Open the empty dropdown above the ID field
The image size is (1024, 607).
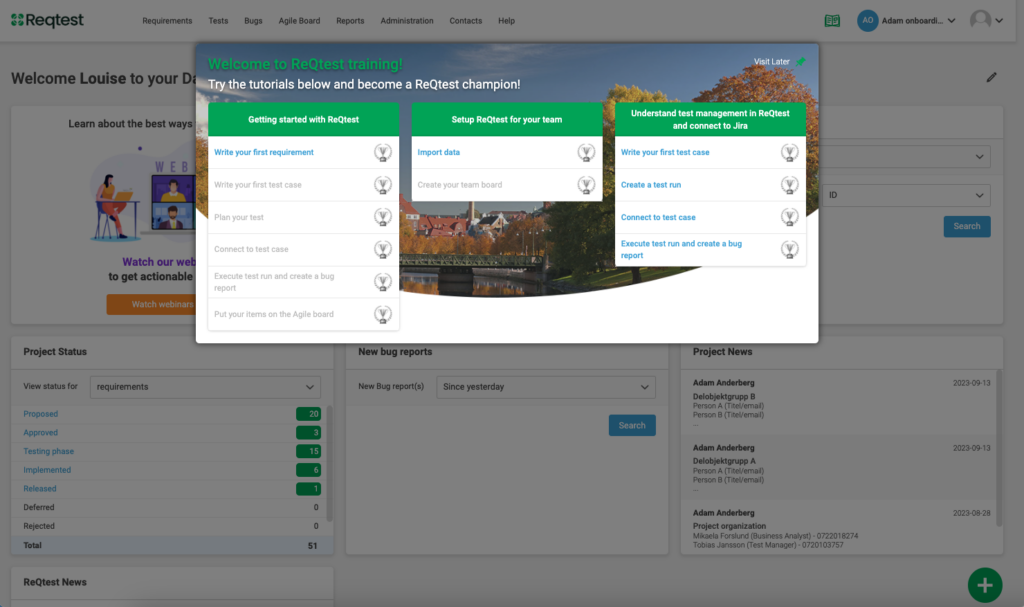coord(906,156)
